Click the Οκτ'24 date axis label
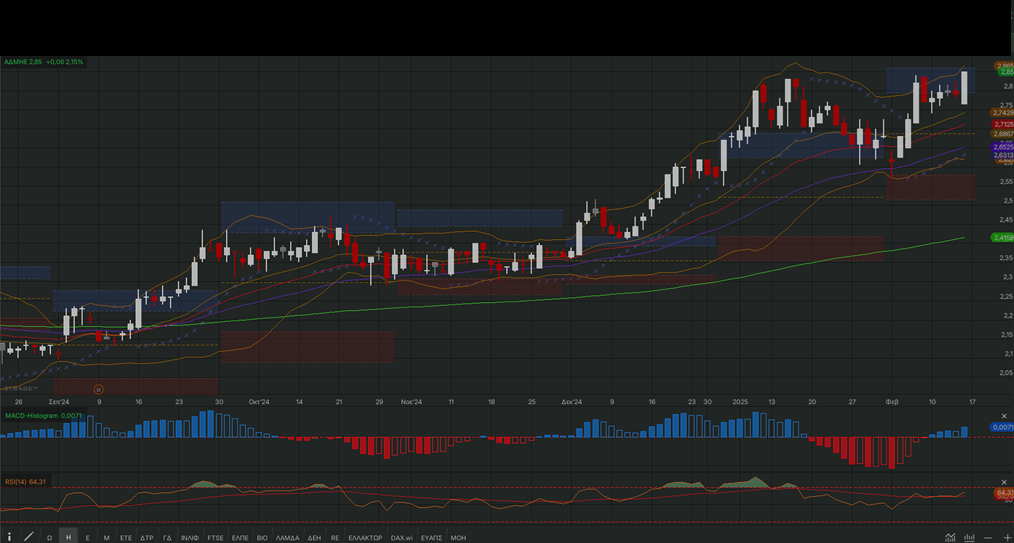1014x543 pixels. click(x=259, y=402)
